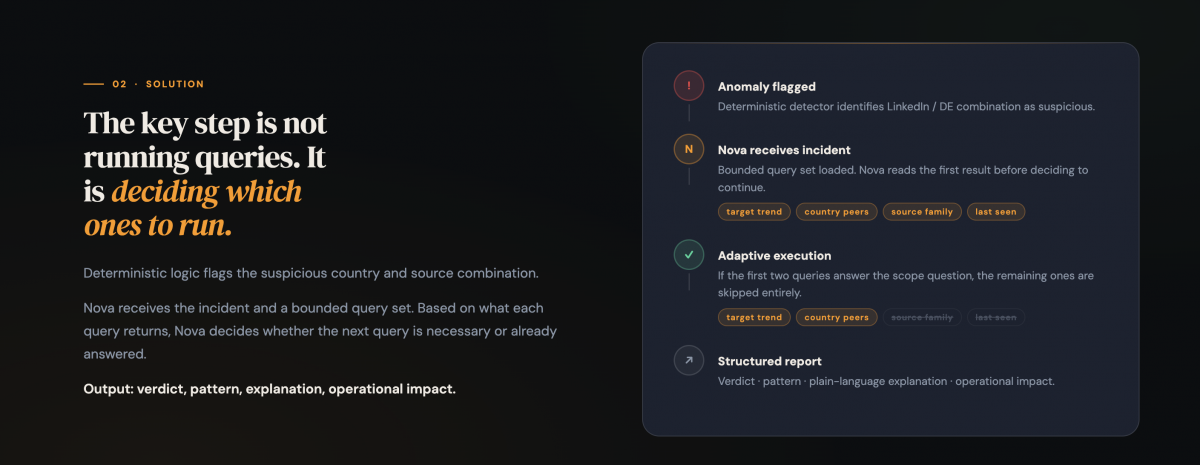The width and height of the screenshot is (1200, 465).
Task: Open the "Nova receives incident" step heading
Action: 784,150
